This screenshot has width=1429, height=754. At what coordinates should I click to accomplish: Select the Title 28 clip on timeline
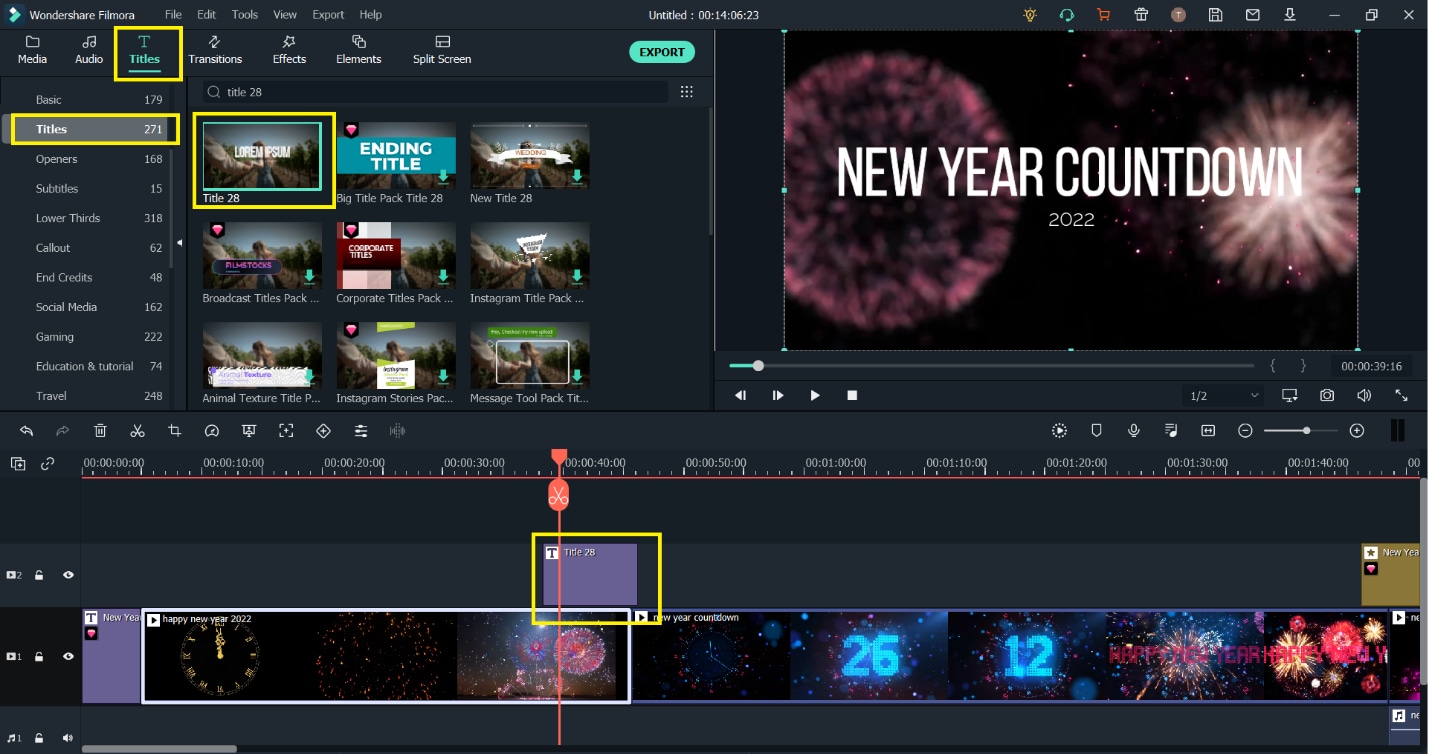coord(590,575)
